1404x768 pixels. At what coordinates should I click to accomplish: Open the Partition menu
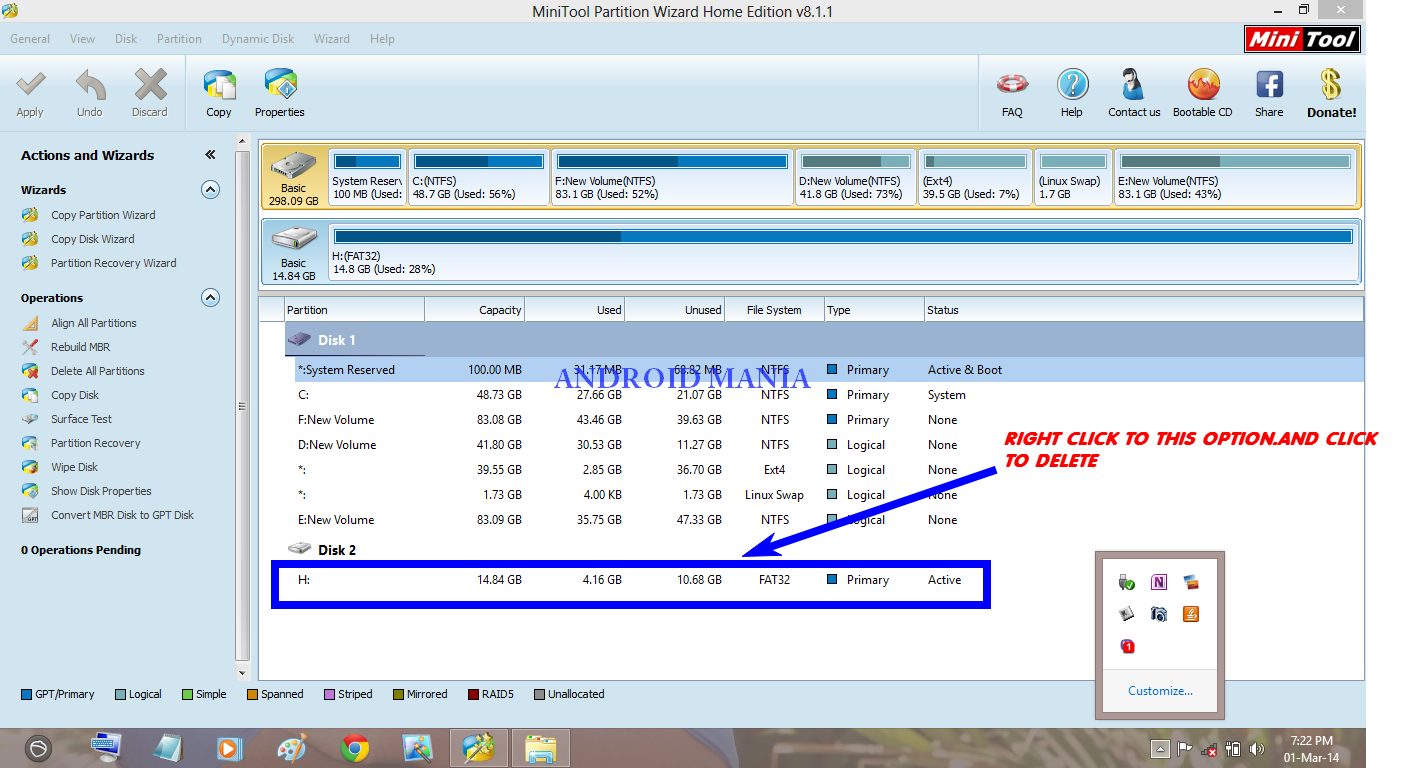179,38
